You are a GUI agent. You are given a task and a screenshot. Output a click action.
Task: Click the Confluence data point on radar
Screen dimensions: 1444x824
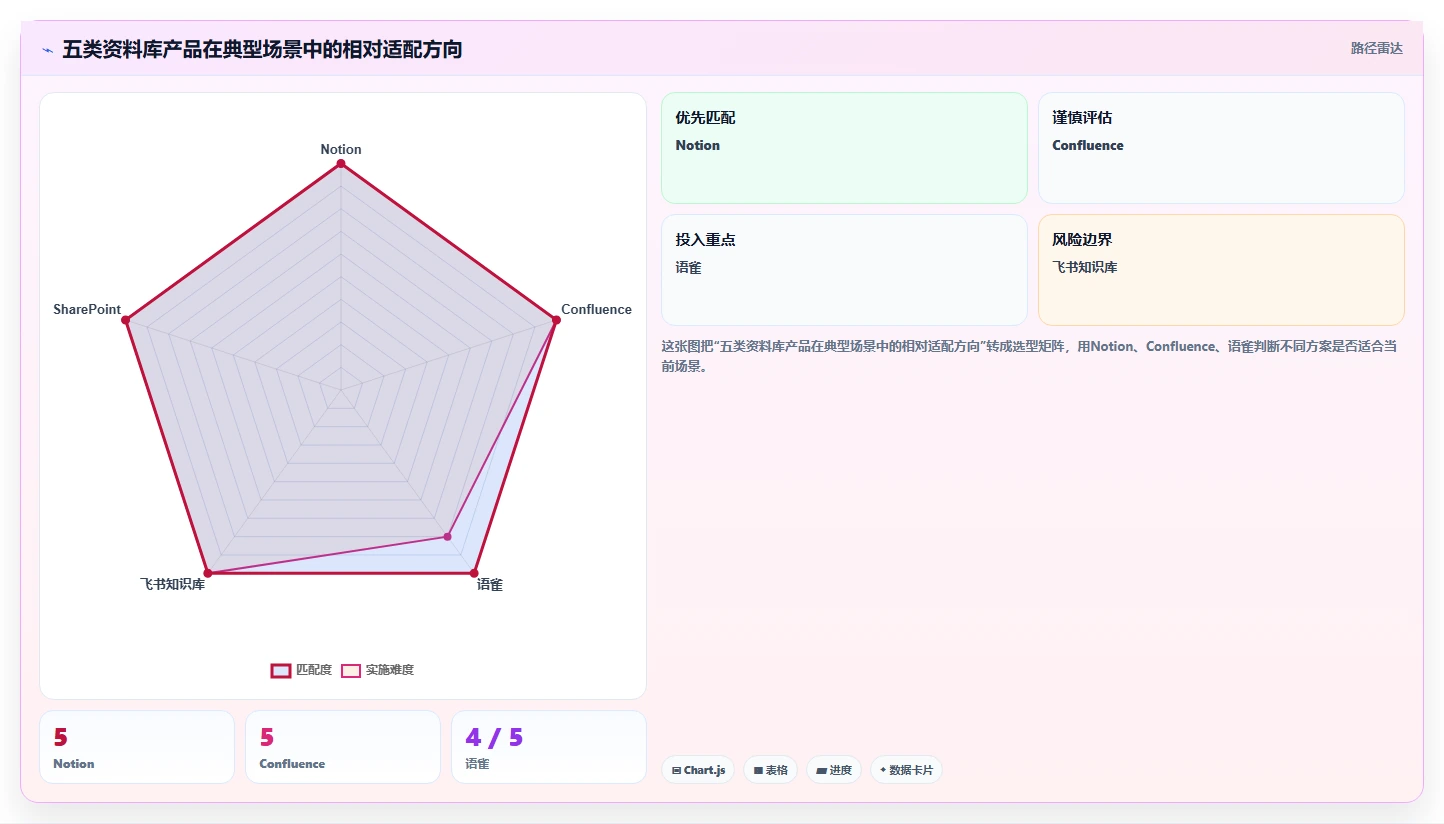(x=555, y=320)
